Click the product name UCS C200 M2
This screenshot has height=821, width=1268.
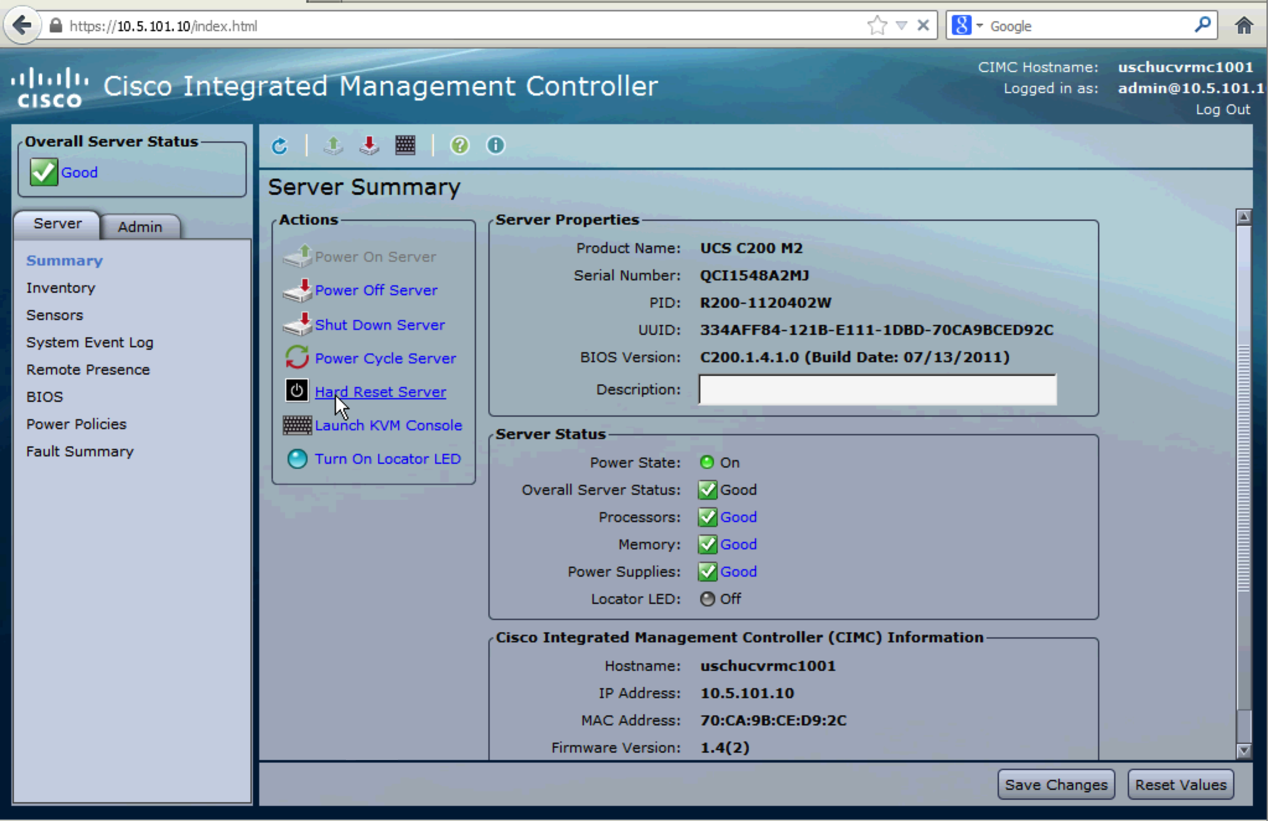click(752, 248)
